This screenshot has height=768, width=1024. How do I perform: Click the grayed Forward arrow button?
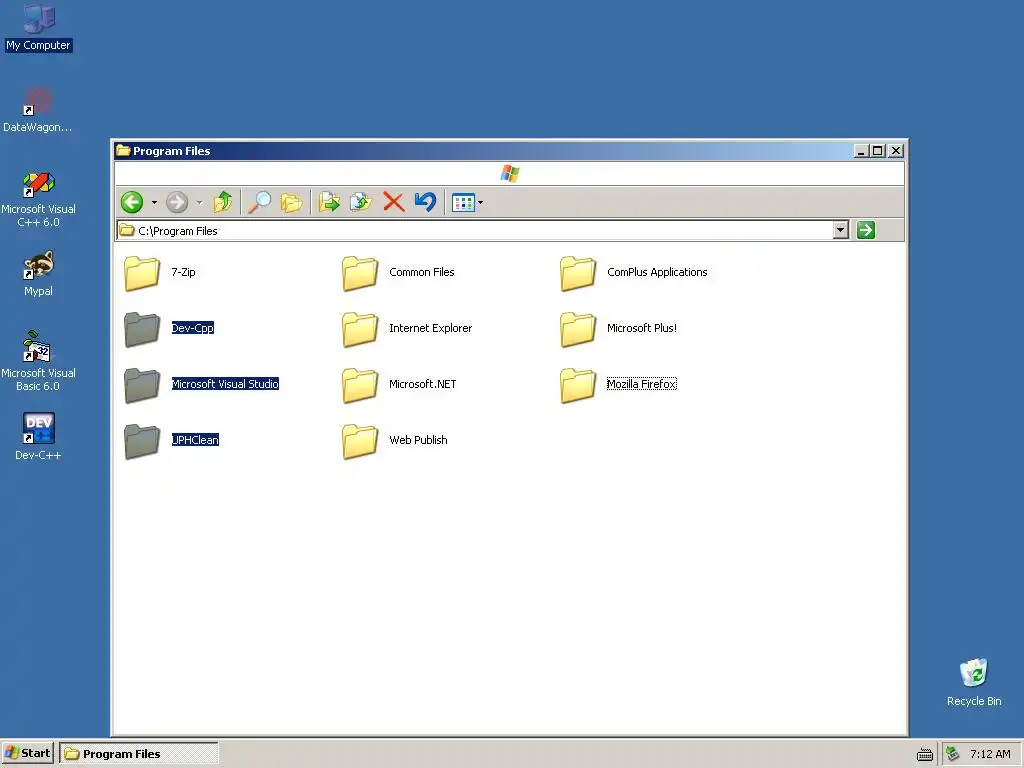(x=177, y=202)
